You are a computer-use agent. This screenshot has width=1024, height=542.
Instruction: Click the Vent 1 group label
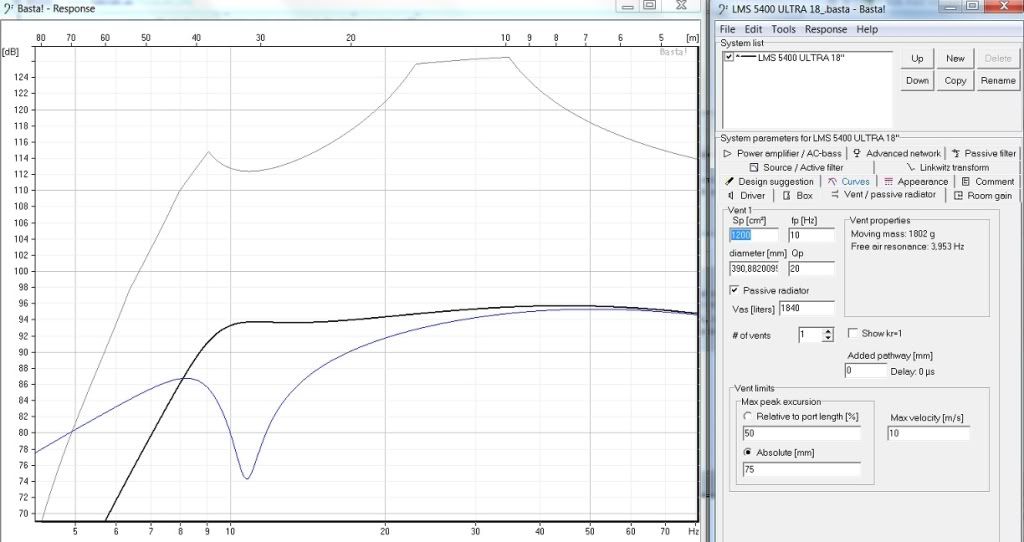(741, 210)
